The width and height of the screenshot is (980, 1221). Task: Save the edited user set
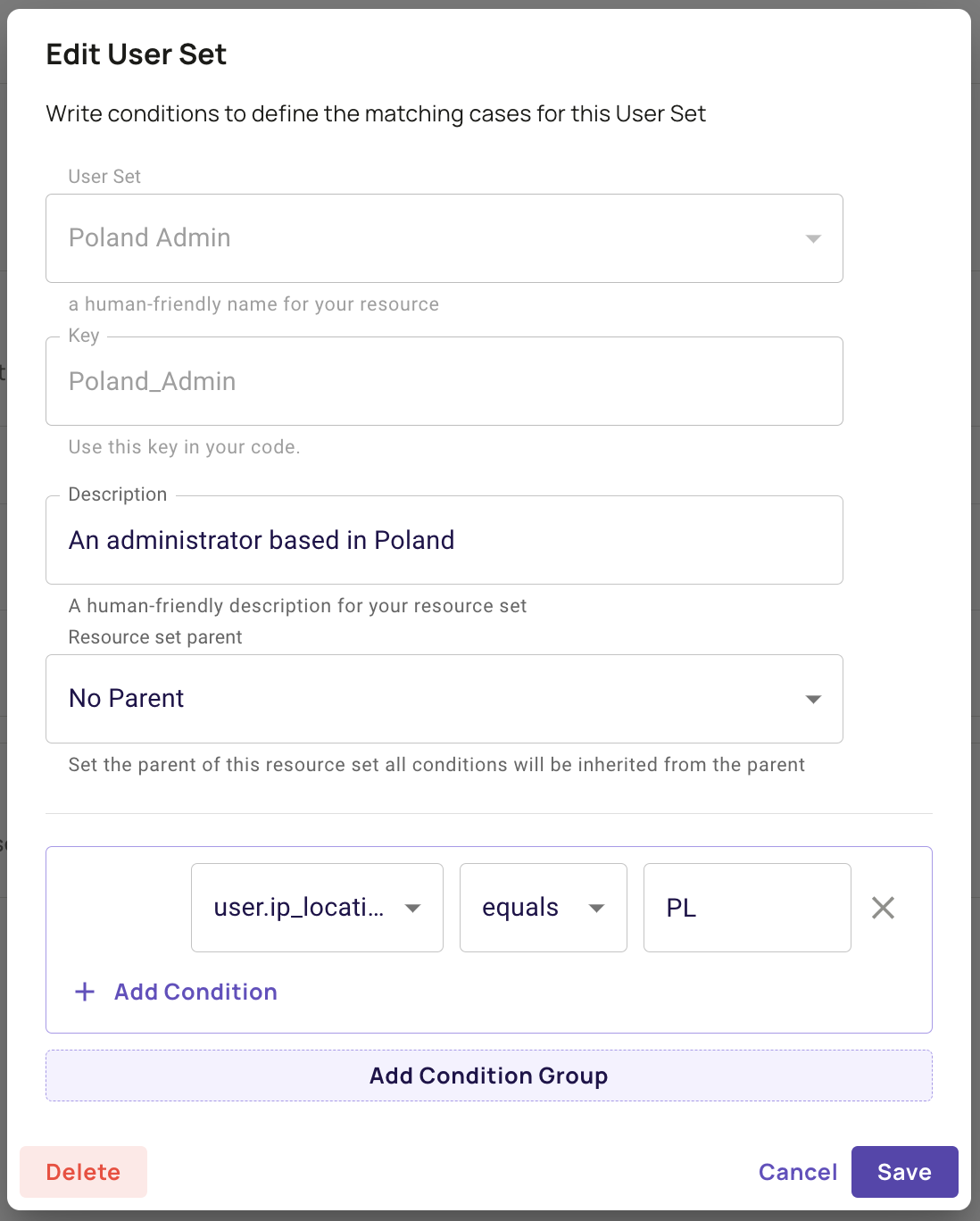click(x=904, y=1172)
